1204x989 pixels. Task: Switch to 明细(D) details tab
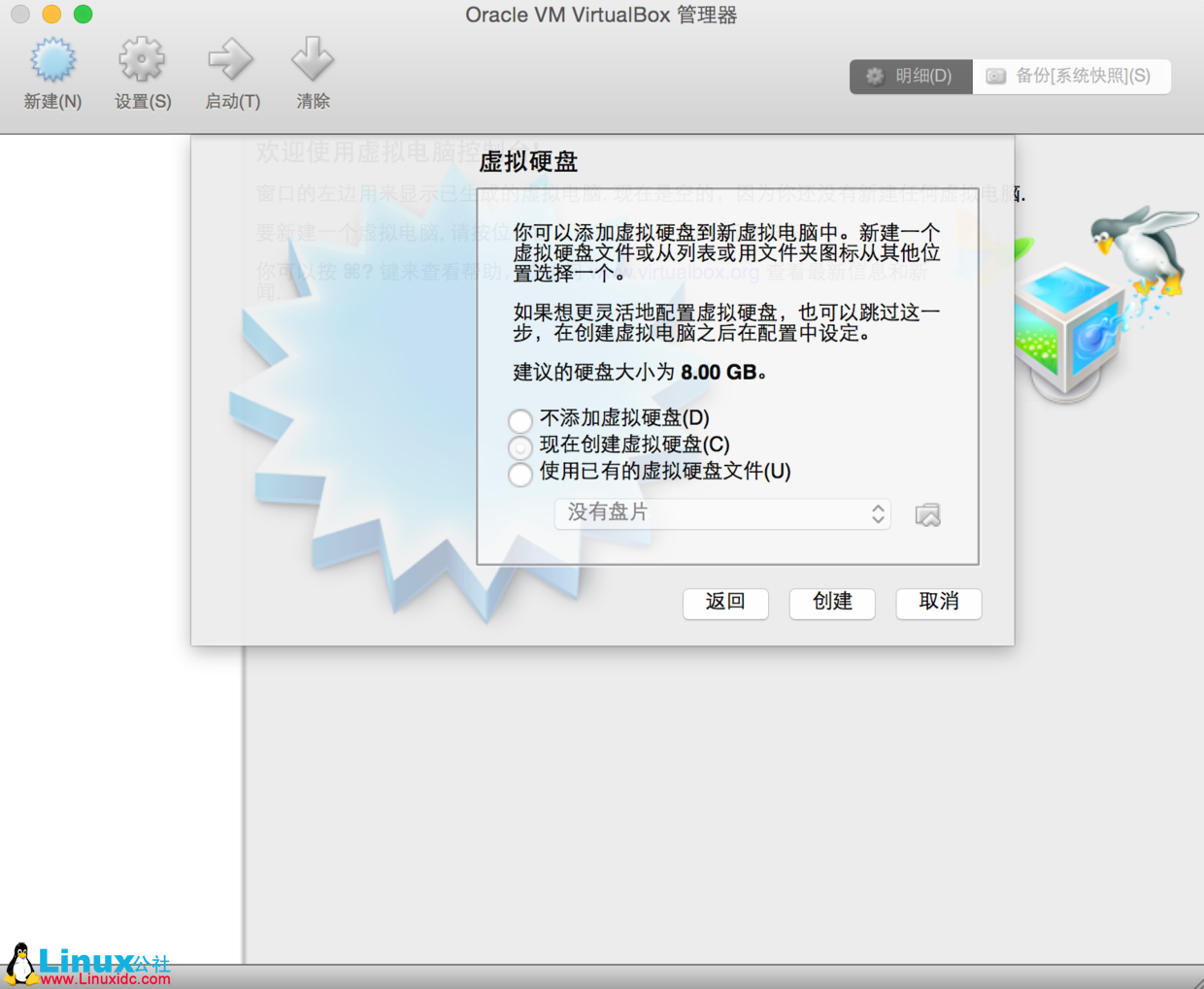[911, 76]
